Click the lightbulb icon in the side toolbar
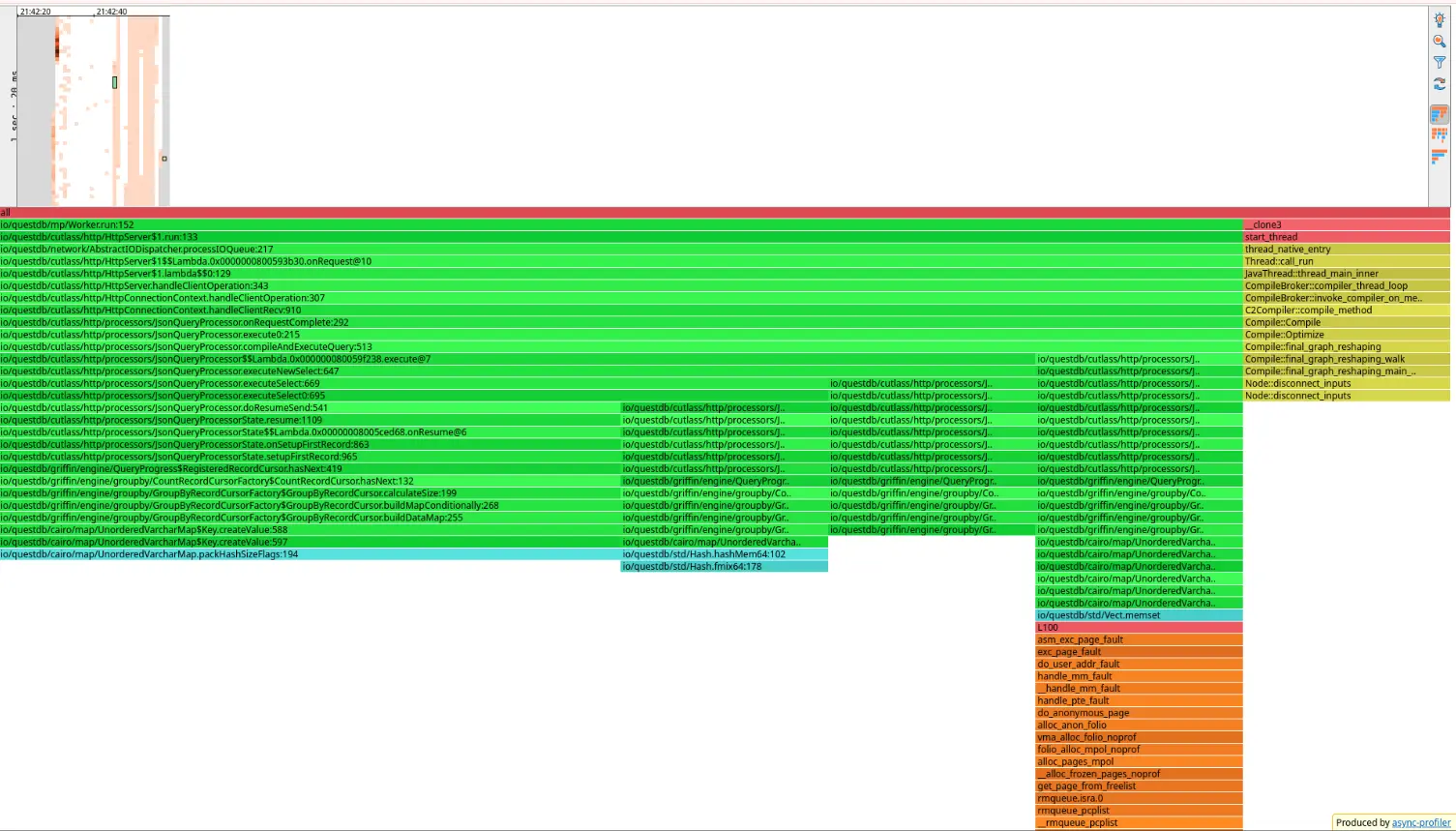Viewport: 1456px width, 831px height. pos(1439,19)
